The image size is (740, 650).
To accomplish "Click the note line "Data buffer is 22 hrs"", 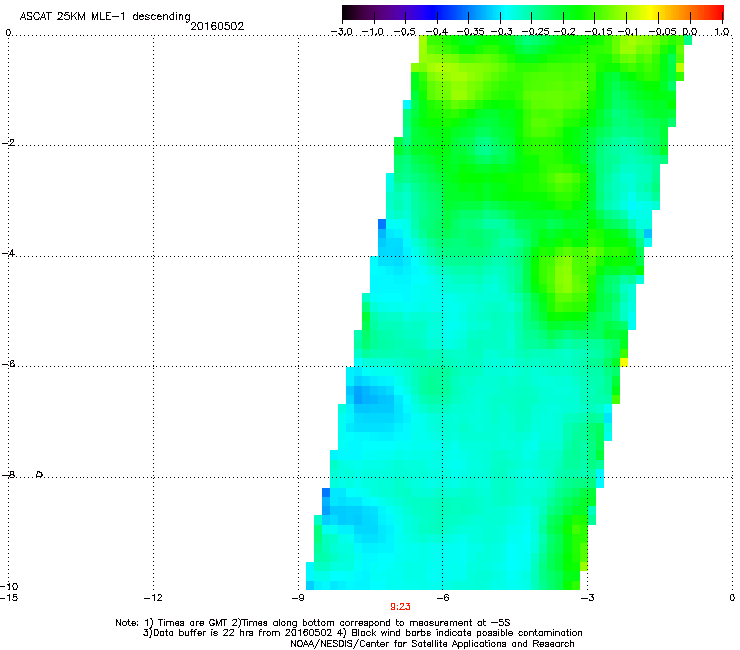I will click(199, 633).
